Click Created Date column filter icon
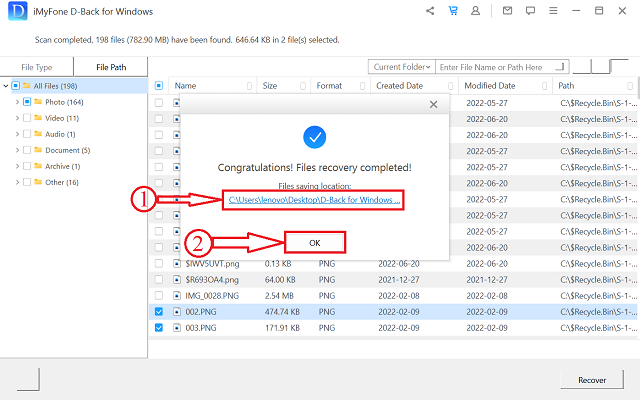The image size is (640, 400). (451, 86)
